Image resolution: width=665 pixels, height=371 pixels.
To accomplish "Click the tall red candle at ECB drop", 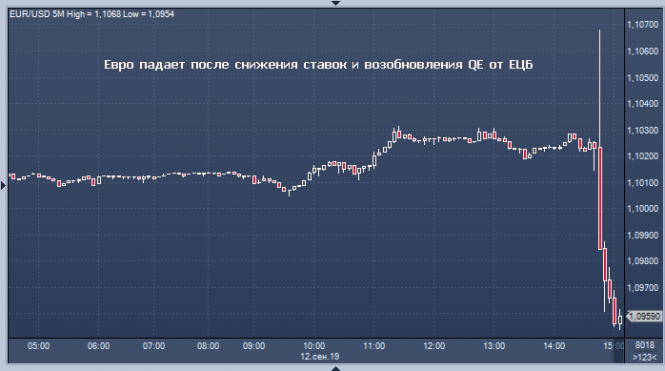I will point(600,198).
